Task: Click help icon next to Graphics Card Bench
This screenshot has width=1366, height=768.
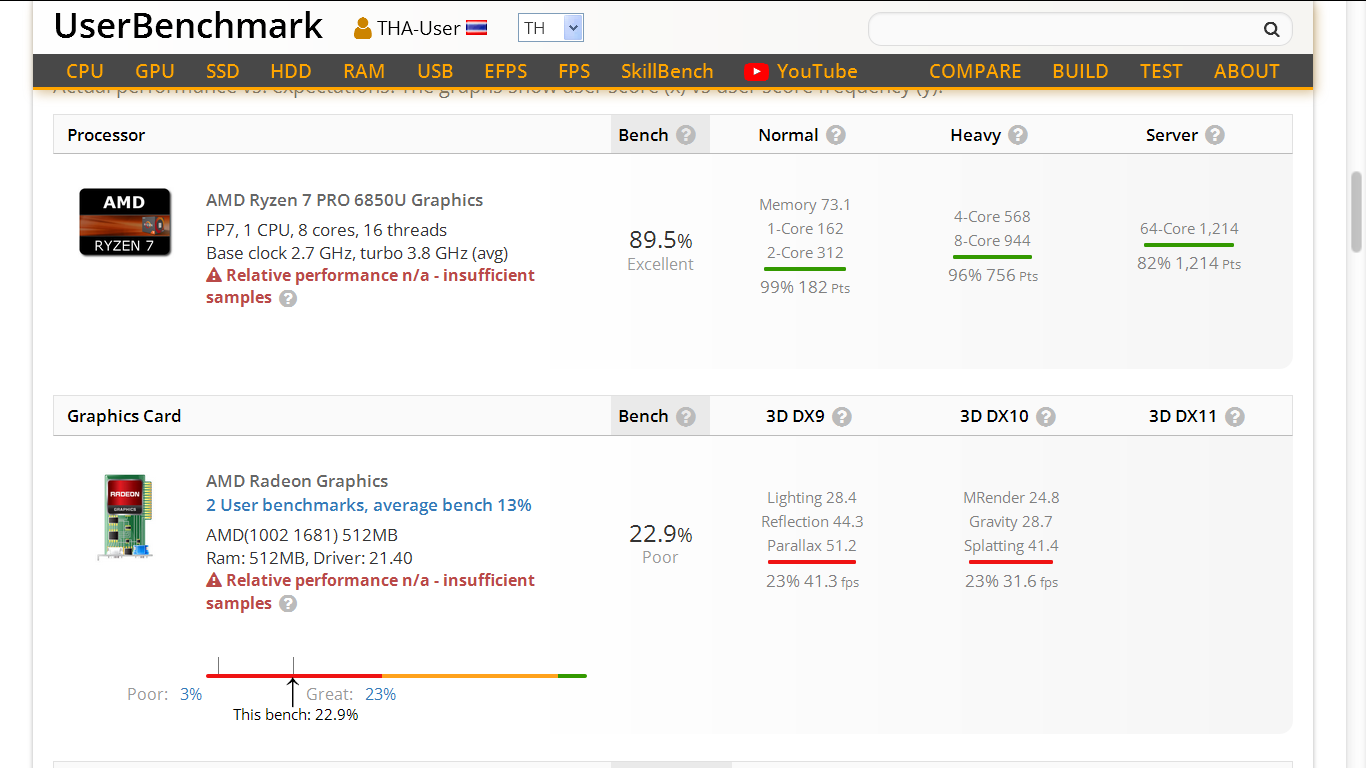Action: 685,416
